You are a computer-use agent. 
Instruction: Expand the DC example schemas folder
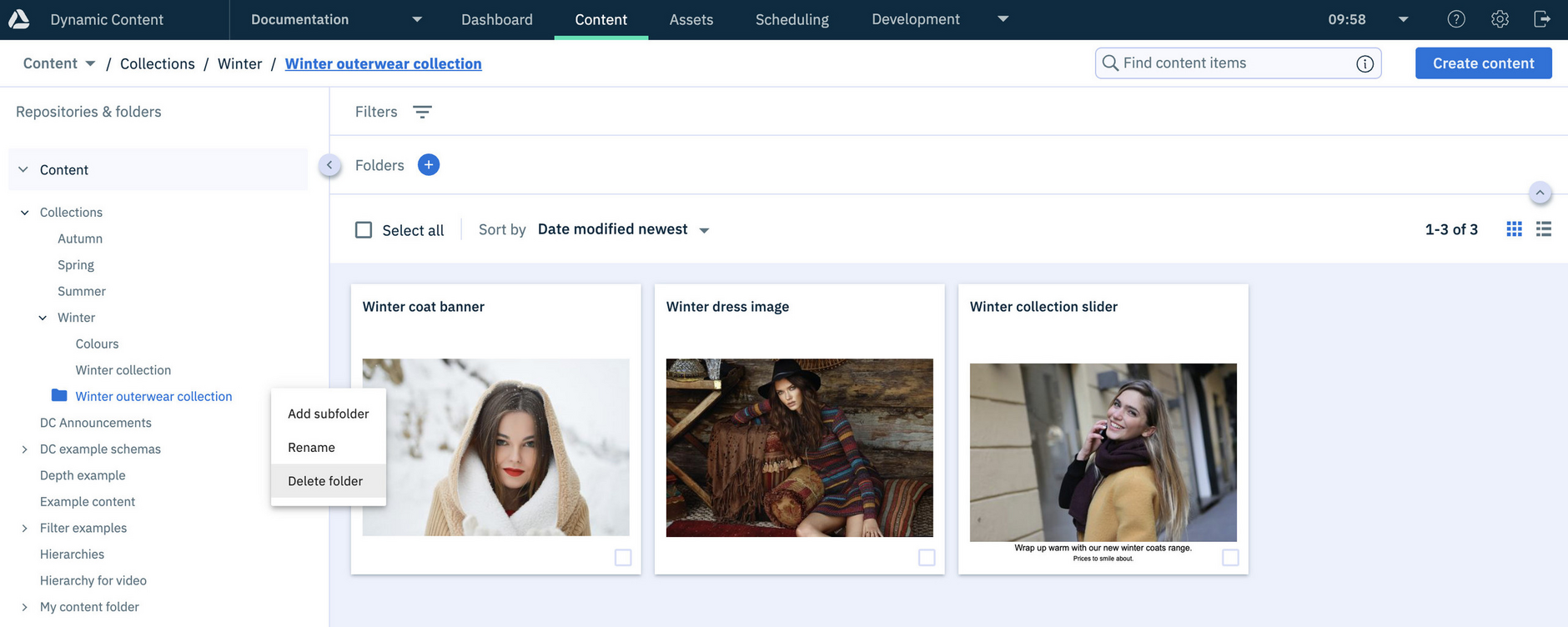point(25,449)
